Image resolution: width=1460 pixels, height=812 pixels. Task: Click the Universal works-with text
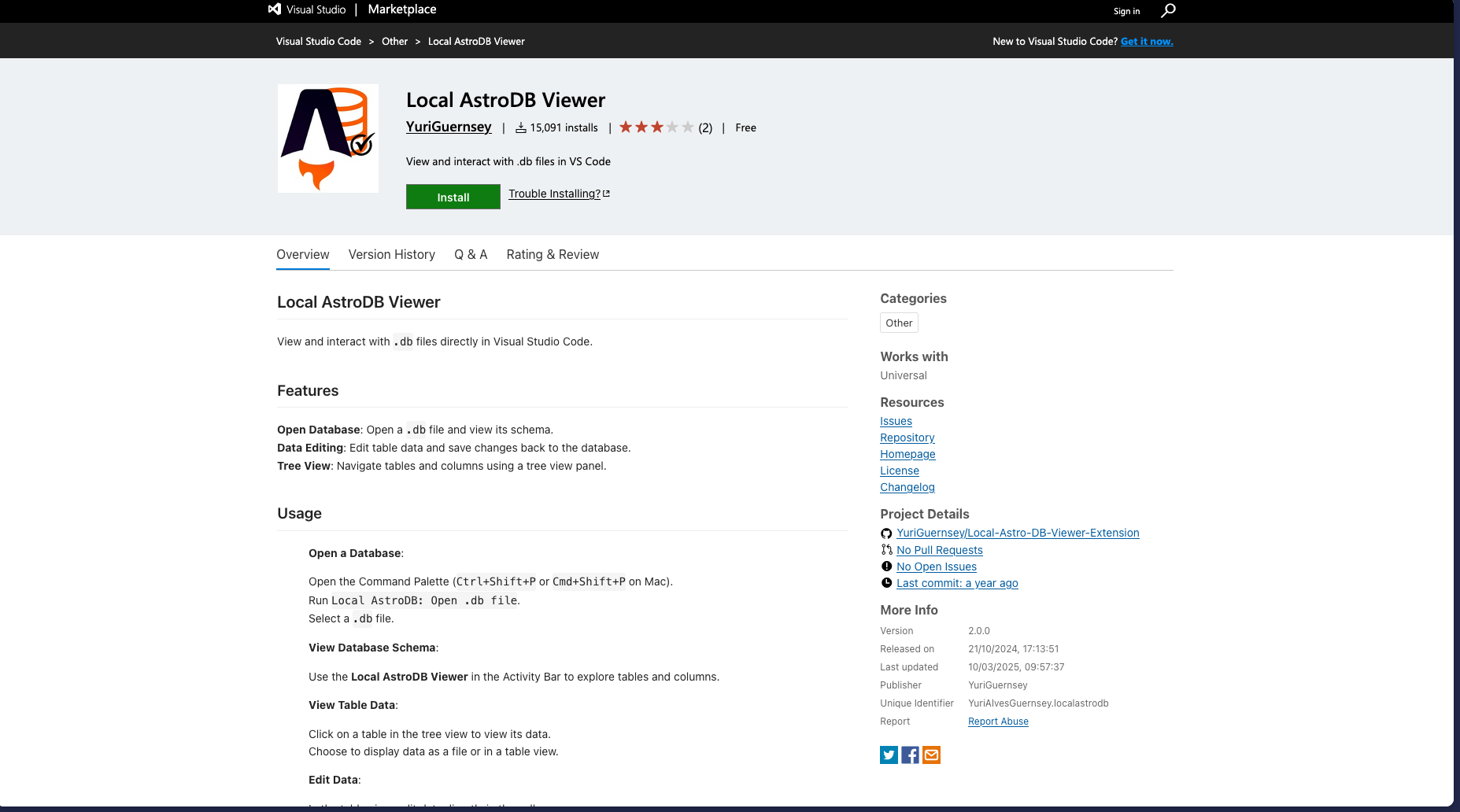(904, 375)
